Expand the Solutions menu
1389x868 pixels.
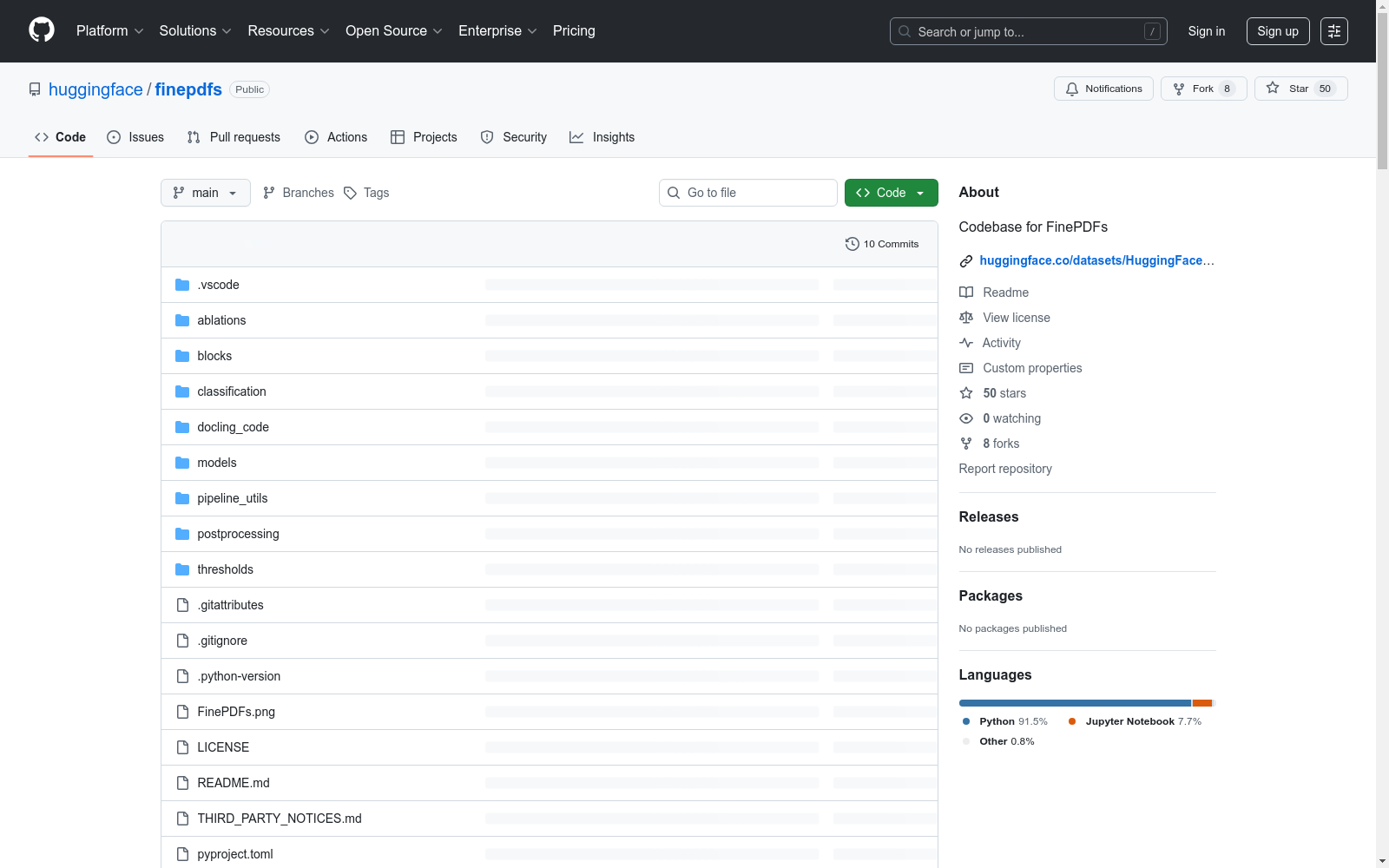[x=195, y=31]
